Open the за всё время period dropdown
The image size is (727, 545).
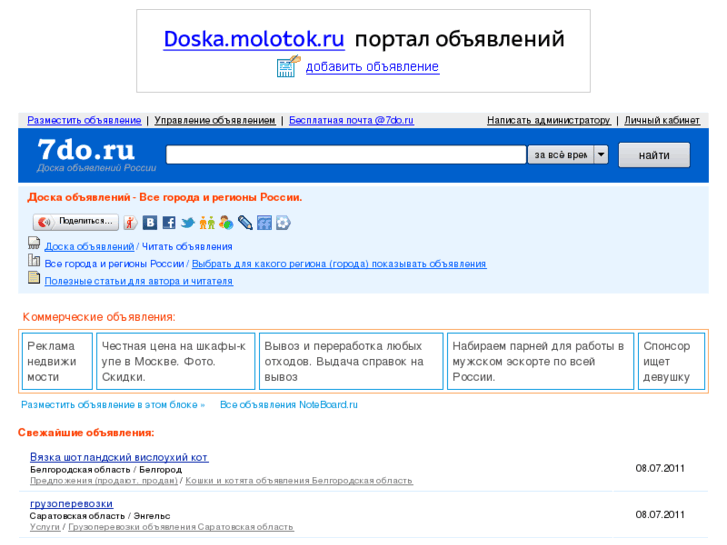coord(568,155)
